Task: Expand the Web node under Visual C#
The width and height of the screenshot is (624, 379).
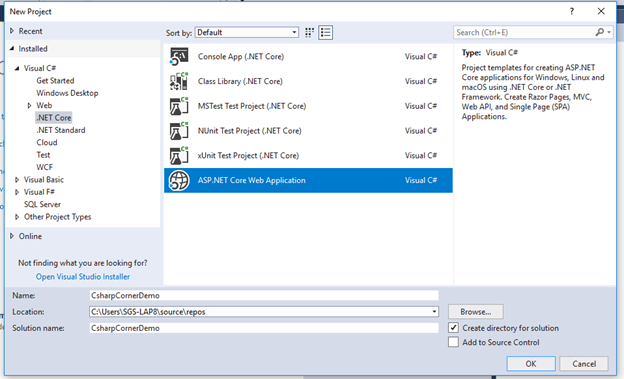Action: (x=29, y=105)
